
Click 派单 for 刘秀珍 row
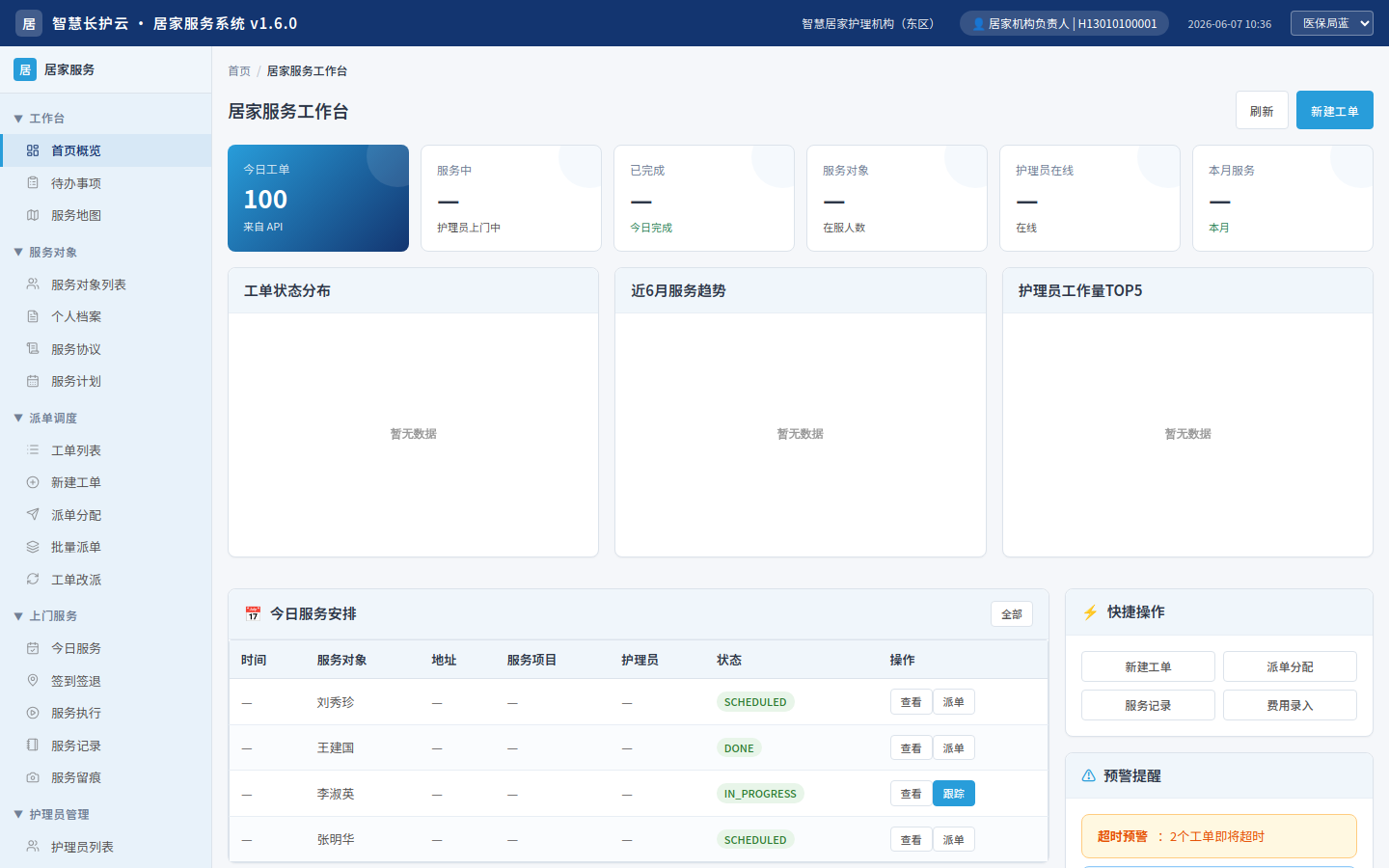click(x=953, y=702)
